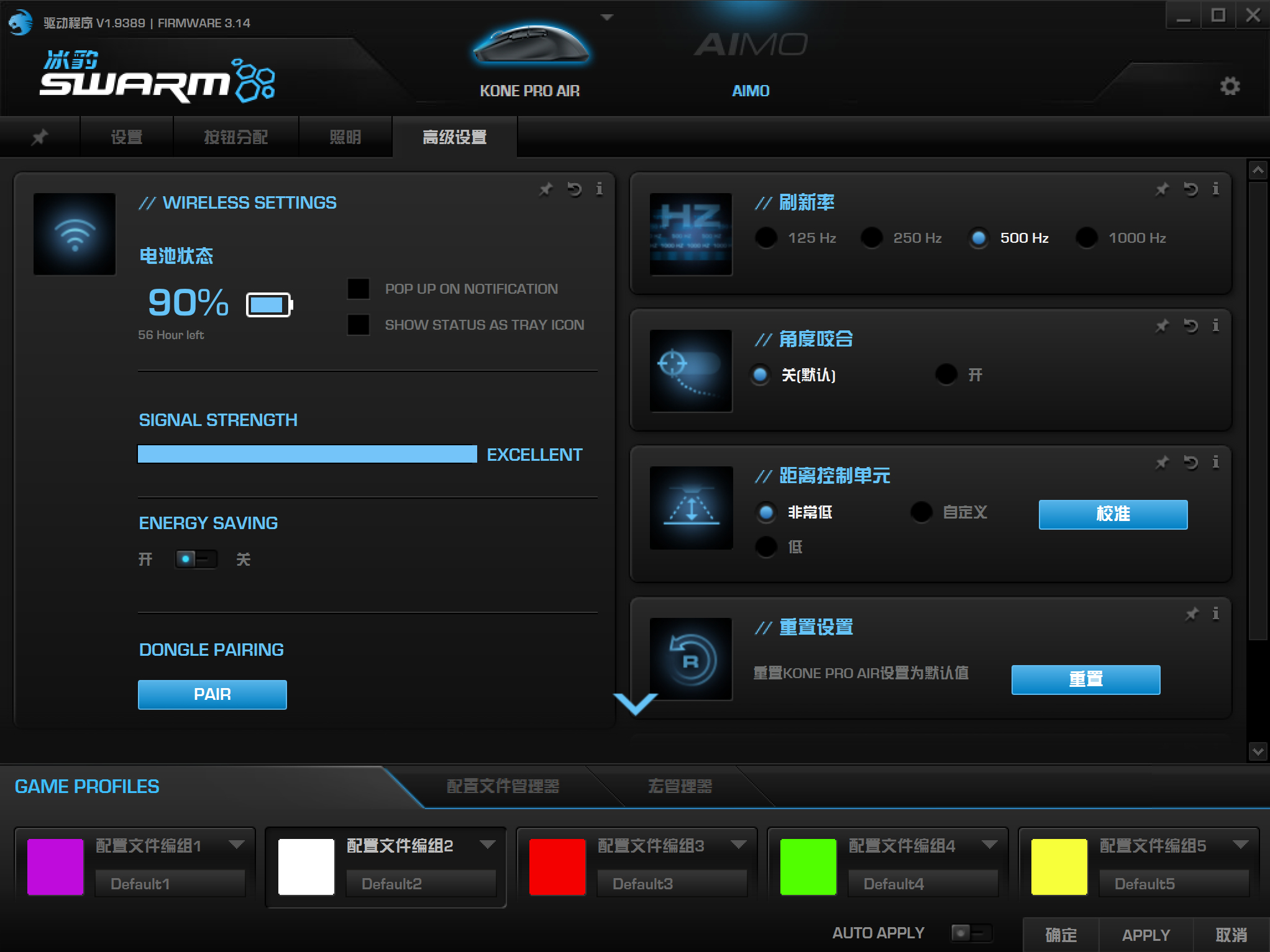Pin the 角度咬合 panel
The image size is (1270, 952).
[1162, 325]
